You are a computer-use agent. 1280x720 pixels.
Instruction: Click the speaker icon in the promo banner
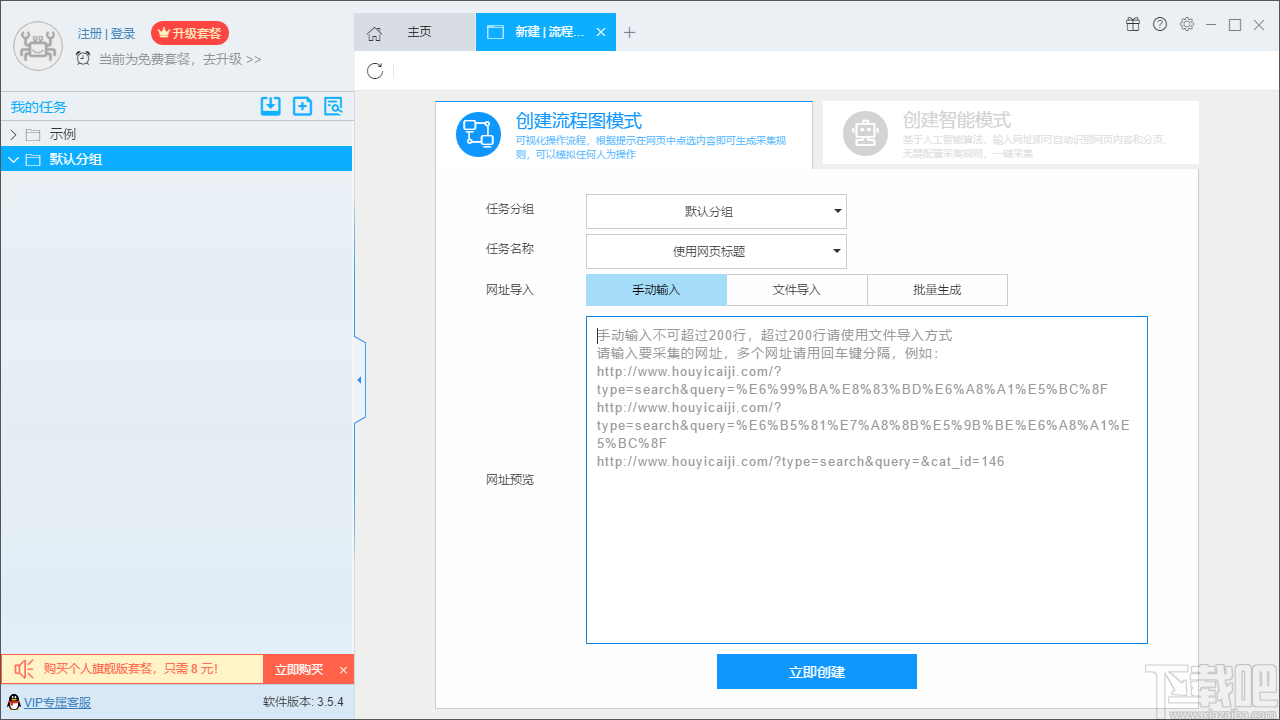point(24,669)
